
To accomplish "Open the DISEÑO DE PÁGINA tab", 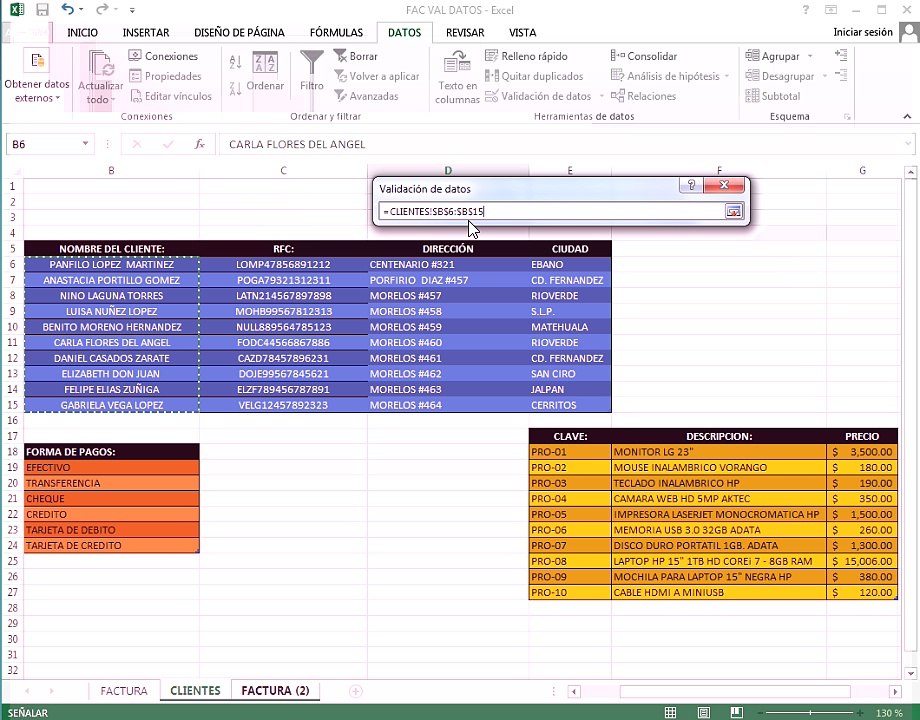I will pos(239,33).
